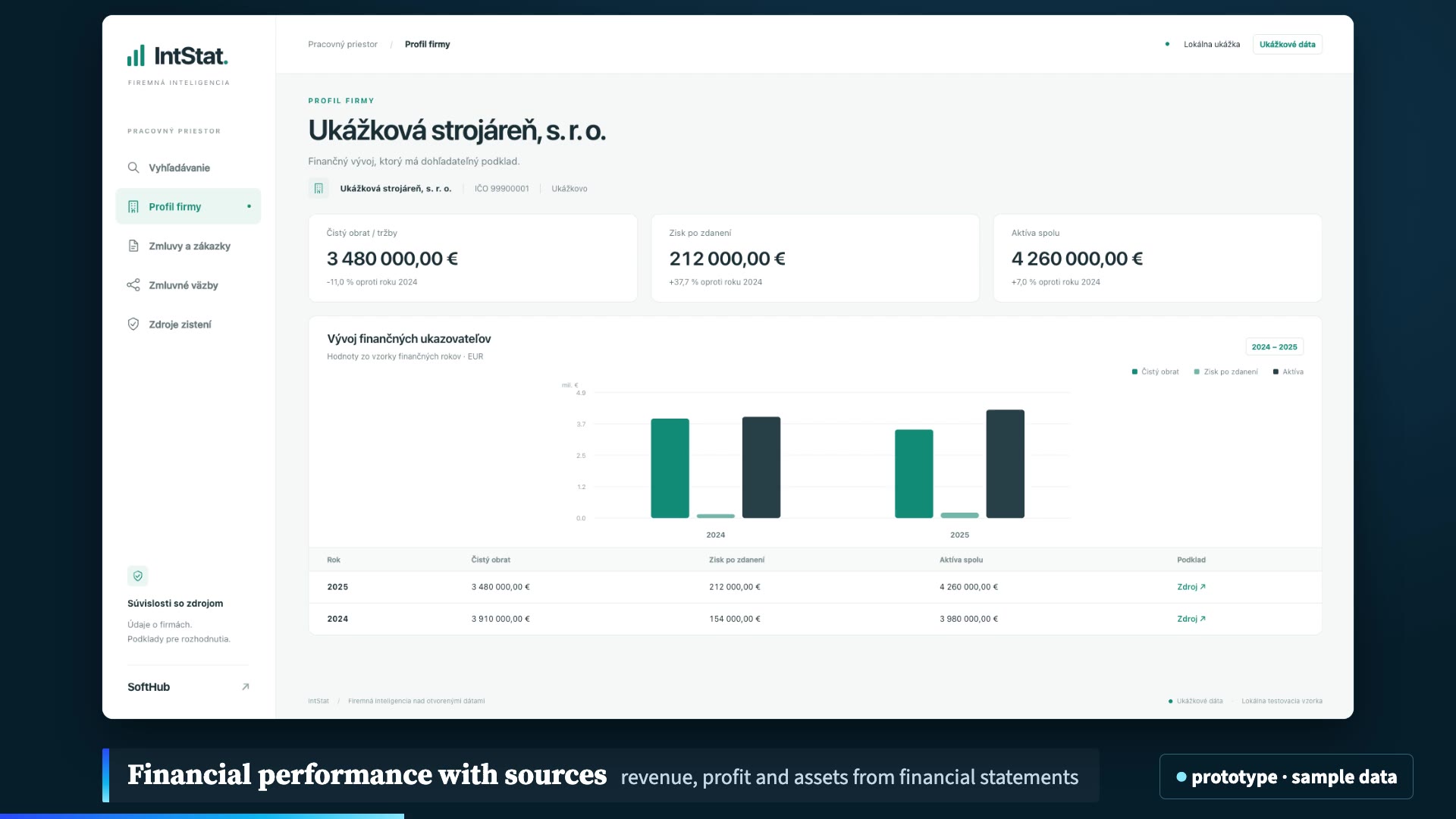
Task: Click the magnifier icon beside Vyhľadávanie
Action: pyautogui.click(x=133, y=168)
